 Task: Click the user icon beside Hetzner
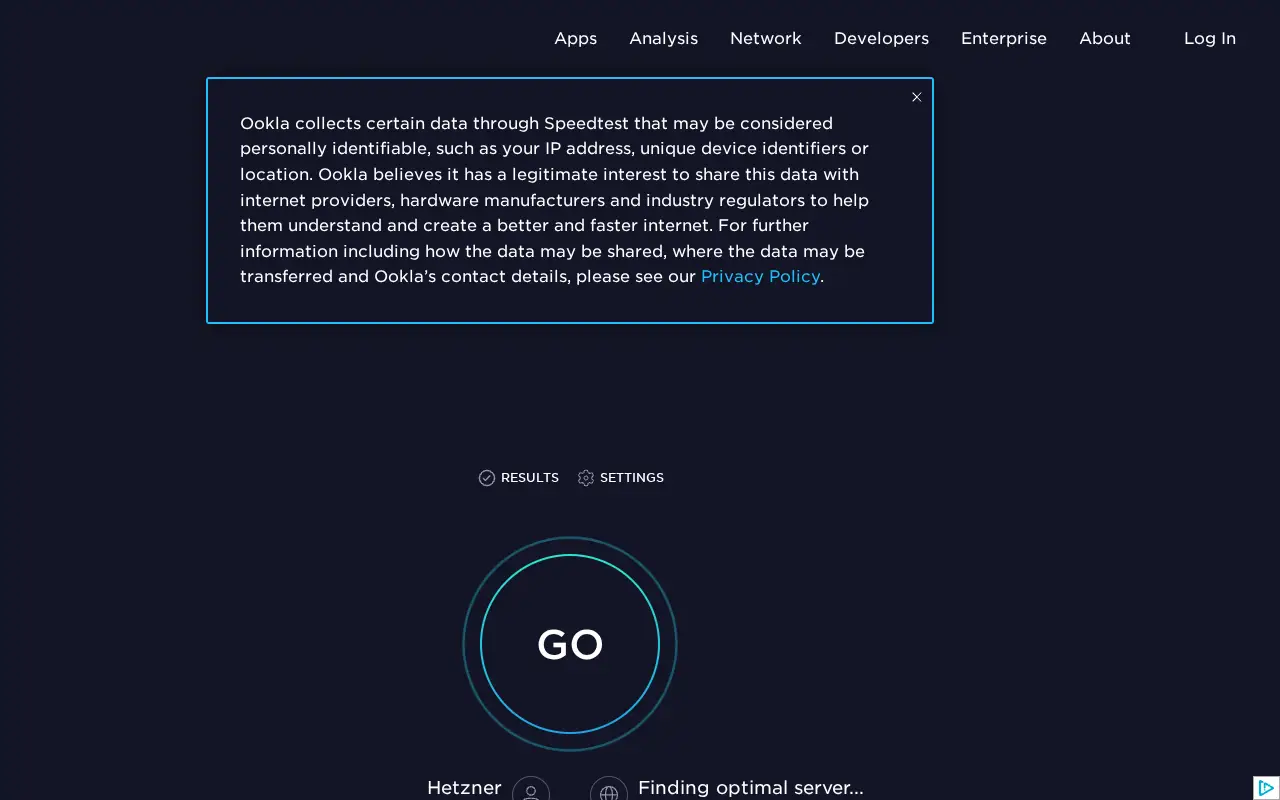pyautogui.click(x=531, y=790)
